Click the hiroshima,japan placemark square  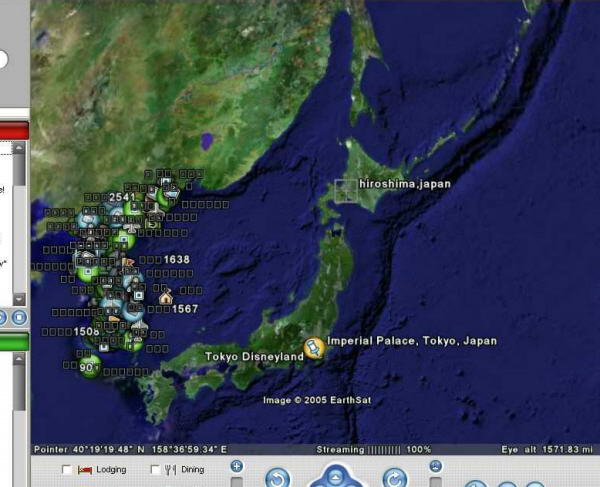tap(345, 190)
